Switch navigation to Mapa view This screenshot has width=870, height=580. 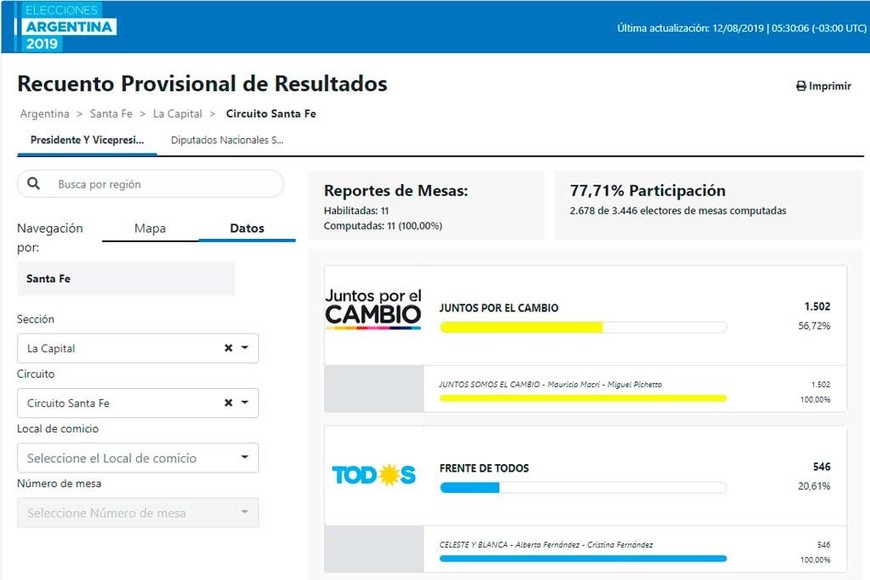click(x=150, y=228)
